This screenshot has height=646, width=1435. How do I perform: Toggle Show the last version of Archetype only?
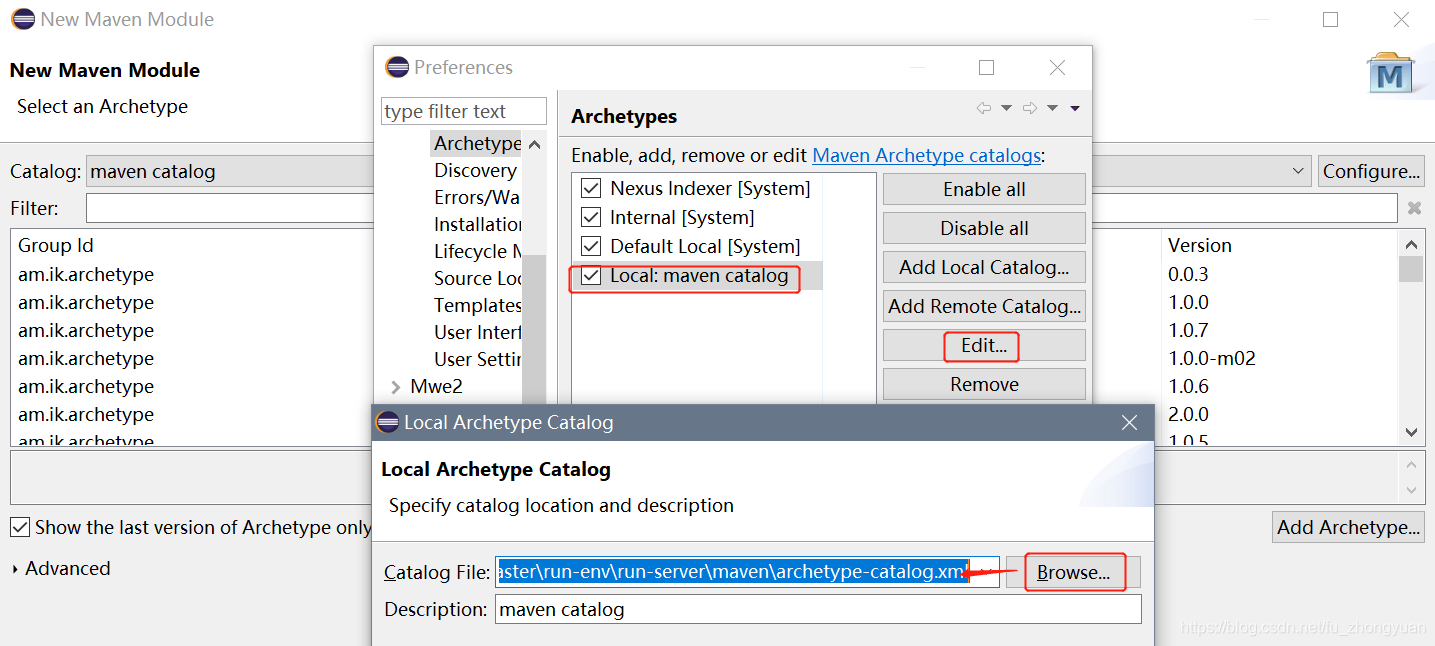[x=20, y=527]
